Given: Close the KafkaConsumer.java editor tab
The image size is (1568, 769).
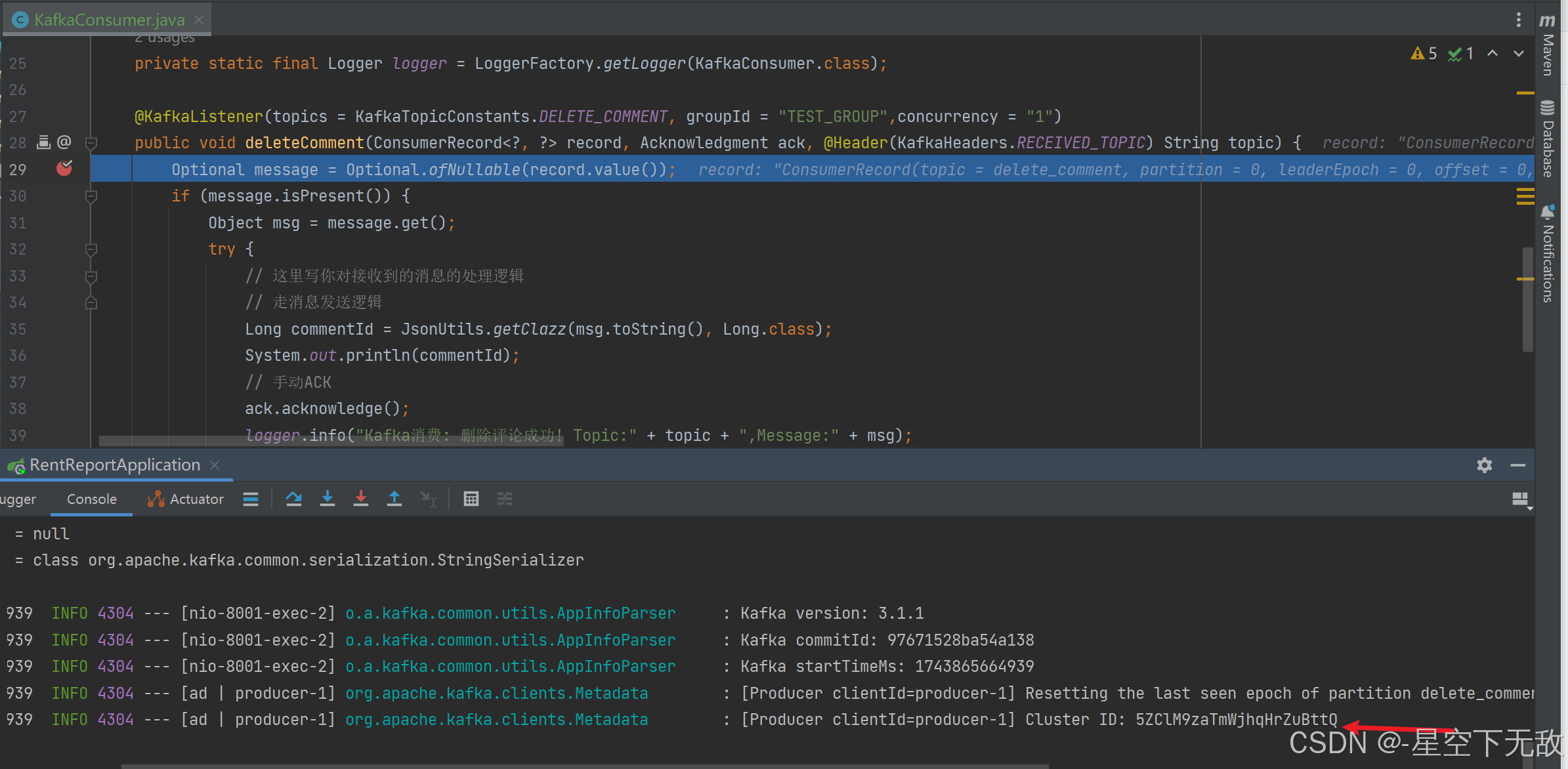Looking at the screenshot, I should (199, 20).
